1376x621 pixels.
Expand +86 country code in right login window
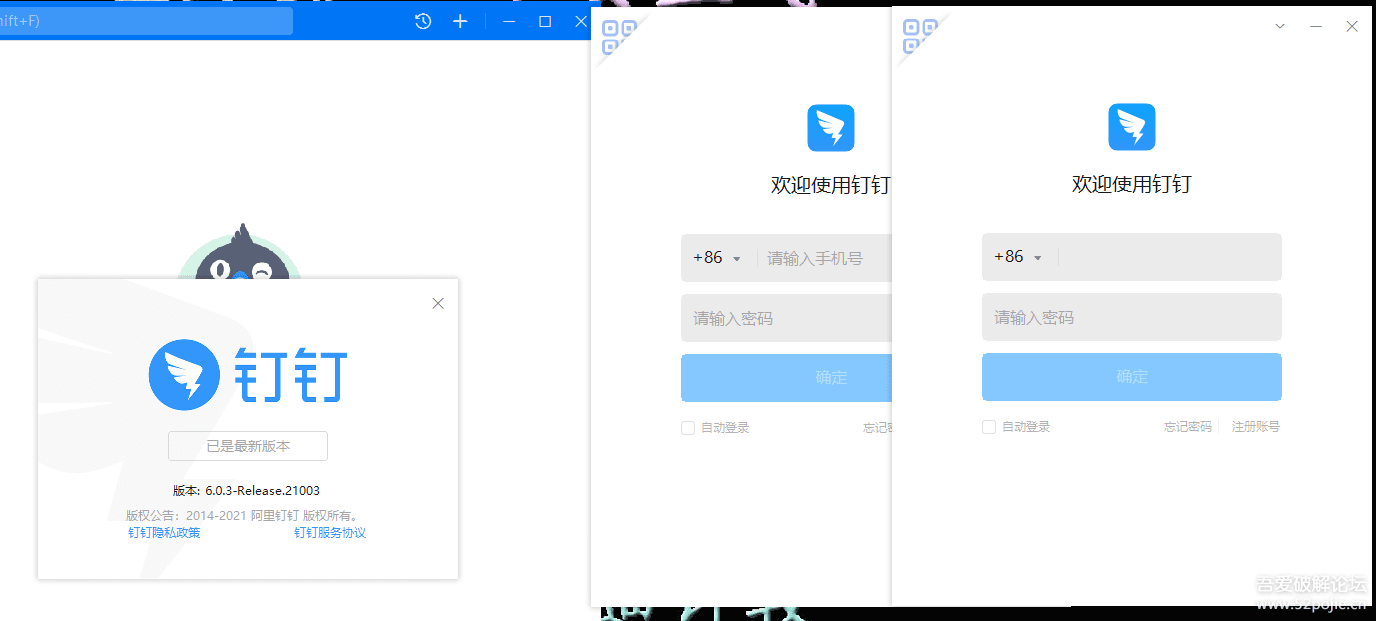(x=1018, y=257)
